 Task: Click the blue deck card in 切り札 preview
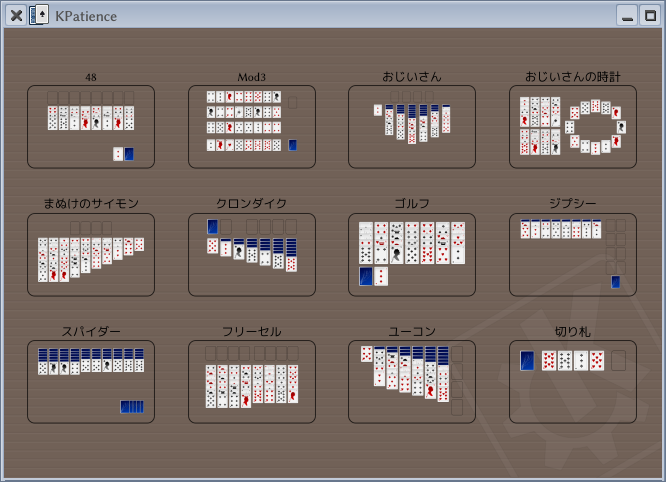tap(527, 361)
